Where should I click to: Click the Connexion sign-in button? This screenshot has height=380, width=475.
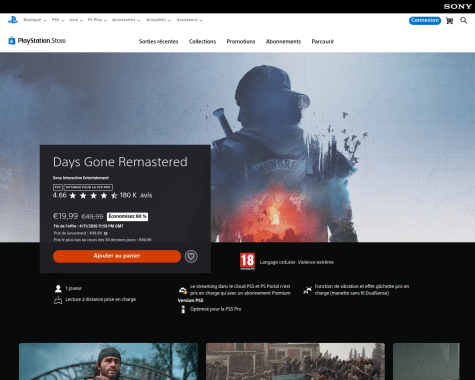point(425,20)
